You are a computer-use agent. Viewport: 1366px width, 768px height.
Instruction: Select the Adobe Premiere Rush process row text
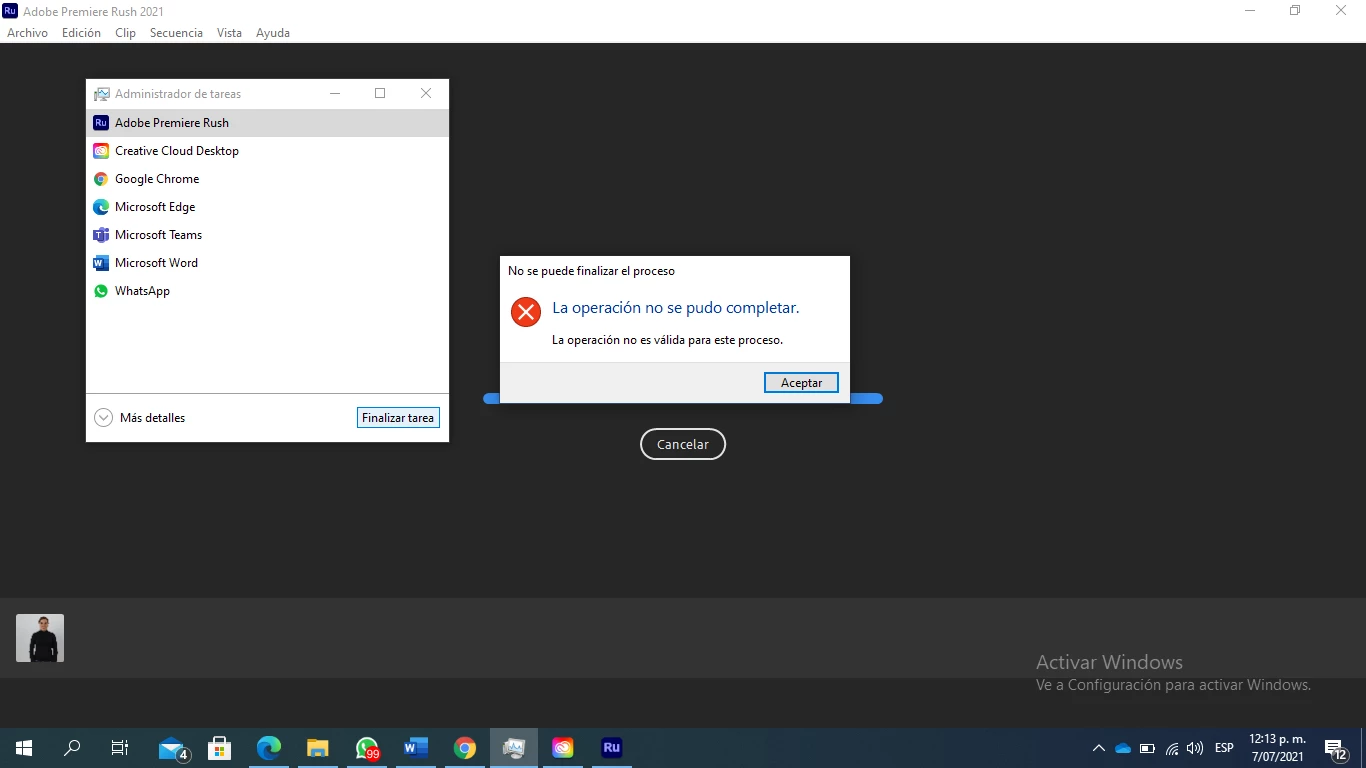tap(172, 123)
